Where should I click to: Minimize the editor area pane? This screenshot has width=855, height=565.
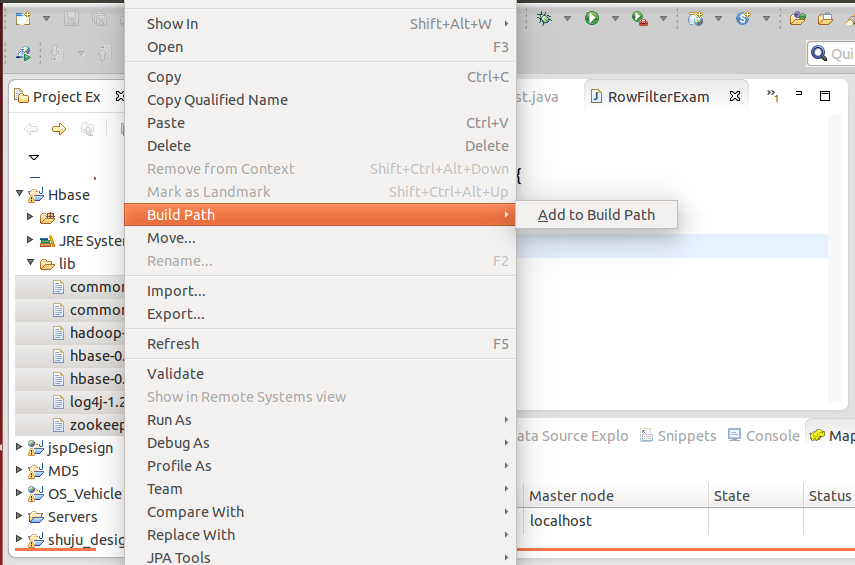pos(799,96)
